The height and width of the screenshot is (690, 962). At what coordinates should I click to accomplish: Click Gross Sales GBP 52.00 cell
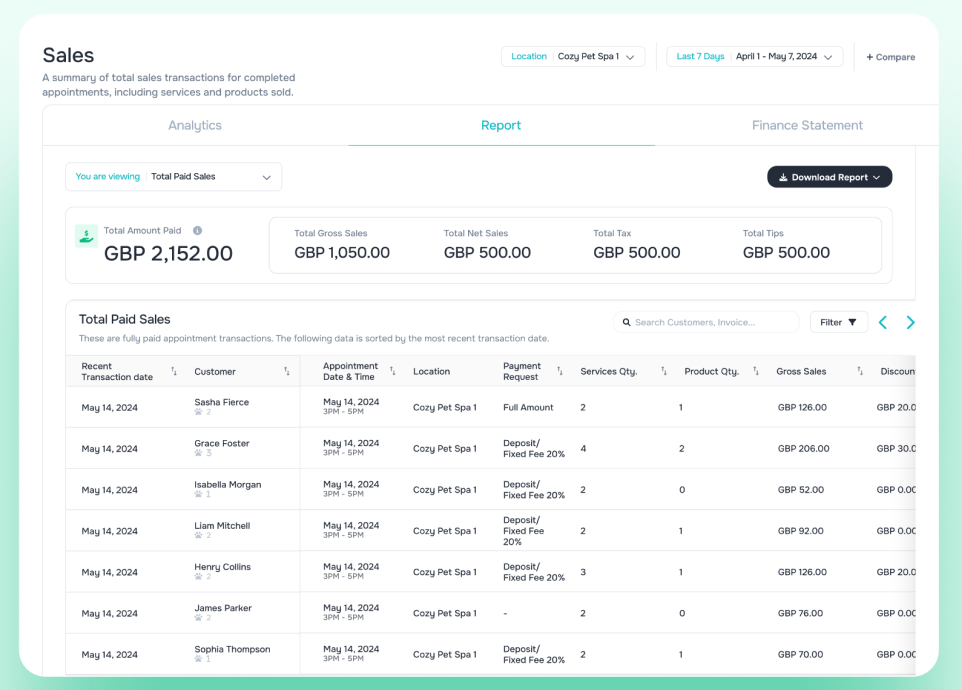coord(801,489)
